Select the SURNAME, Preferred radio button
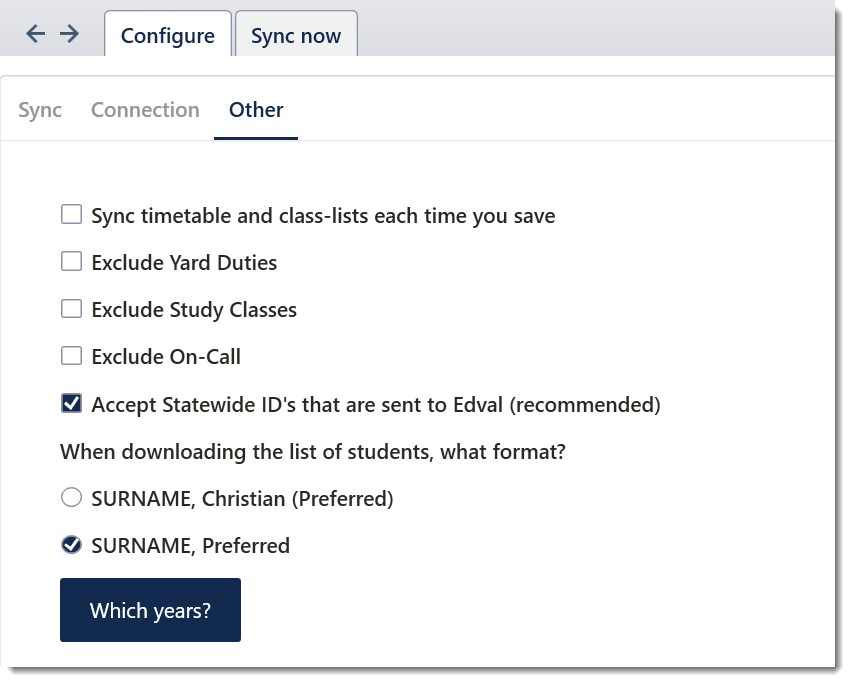The image size is (850, 682). [72, 544]
